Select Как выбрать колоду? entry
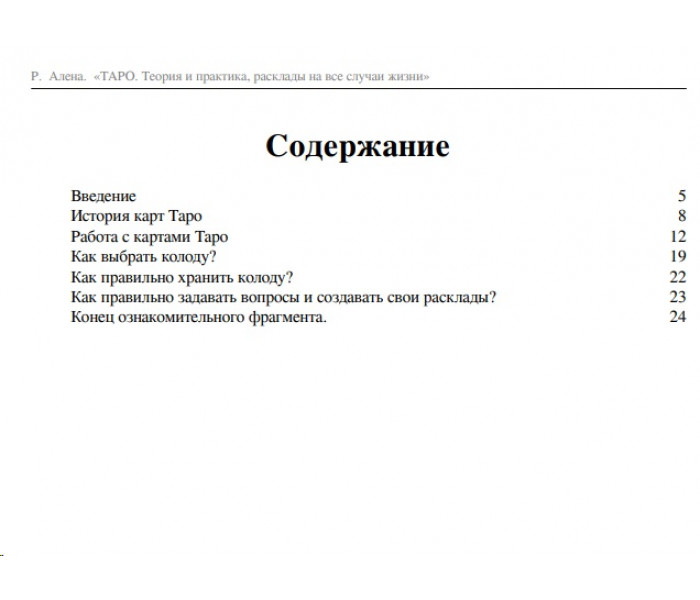Screen dimensions: 700x600 point(143,257)
